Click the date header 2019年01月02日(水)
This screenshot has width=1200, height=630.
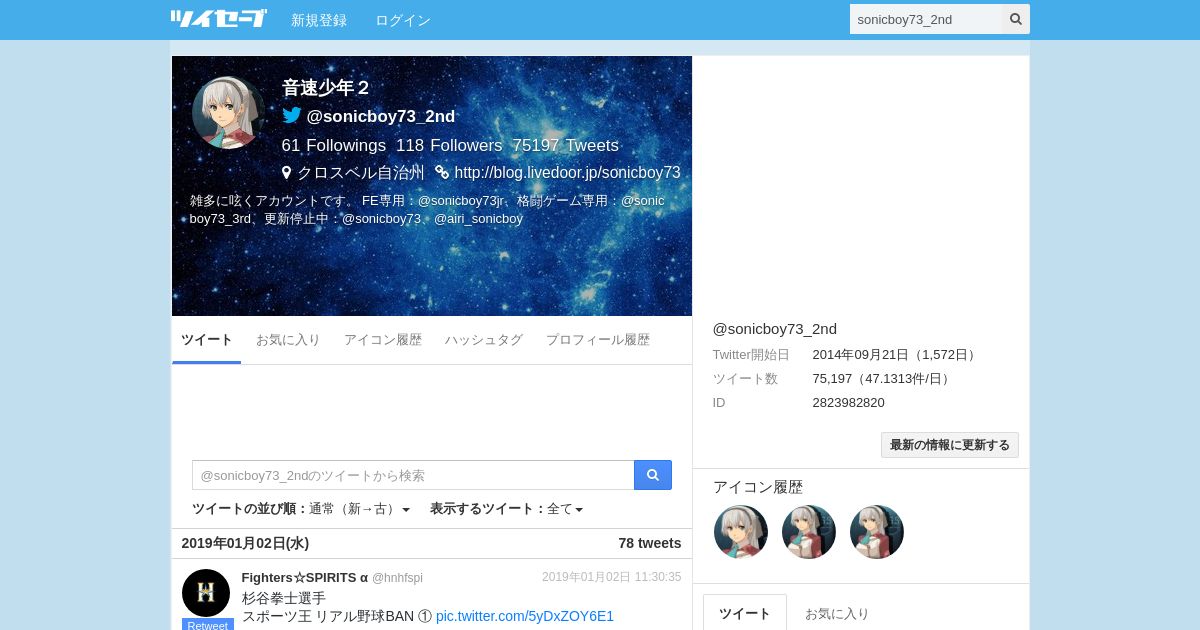tap(245, 543)
